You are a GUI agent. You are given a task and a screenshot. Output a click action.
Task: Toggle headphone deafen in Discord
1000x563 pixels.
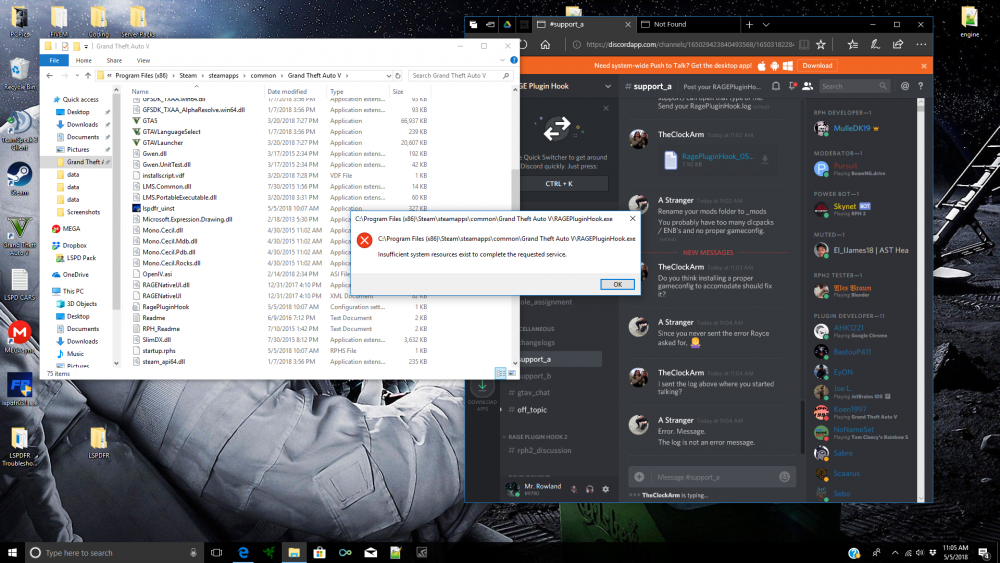(589, 489)
